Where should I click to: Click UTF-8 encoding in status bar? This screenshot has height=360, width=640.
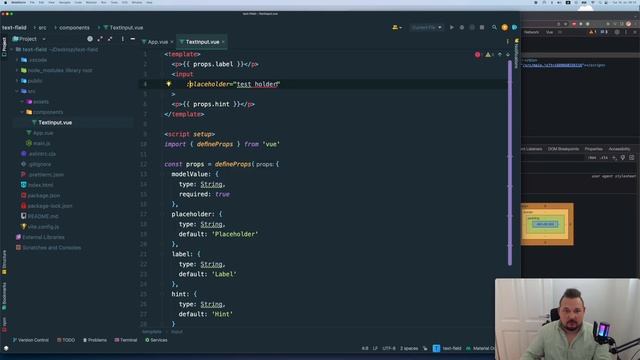(x=389, y=349)
